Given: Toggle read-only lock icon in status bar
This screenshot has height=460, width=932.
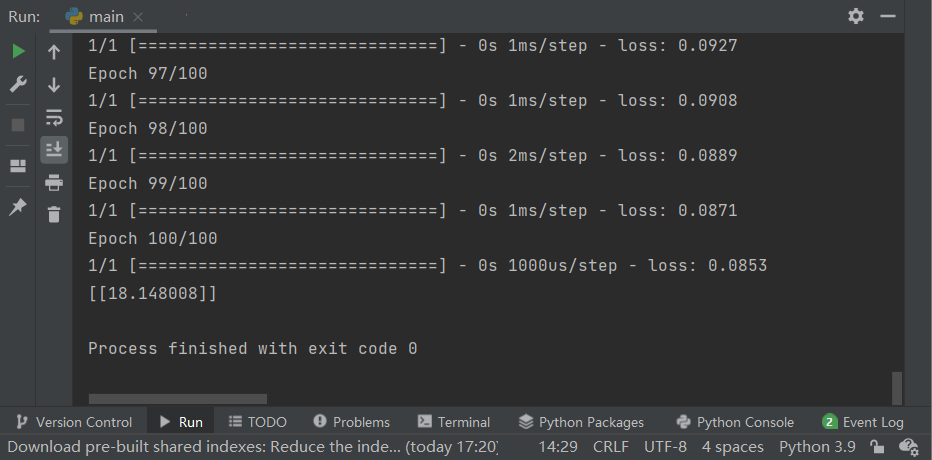Looking at the screenshot, I should pyautogui.click(x=877, y=447).
